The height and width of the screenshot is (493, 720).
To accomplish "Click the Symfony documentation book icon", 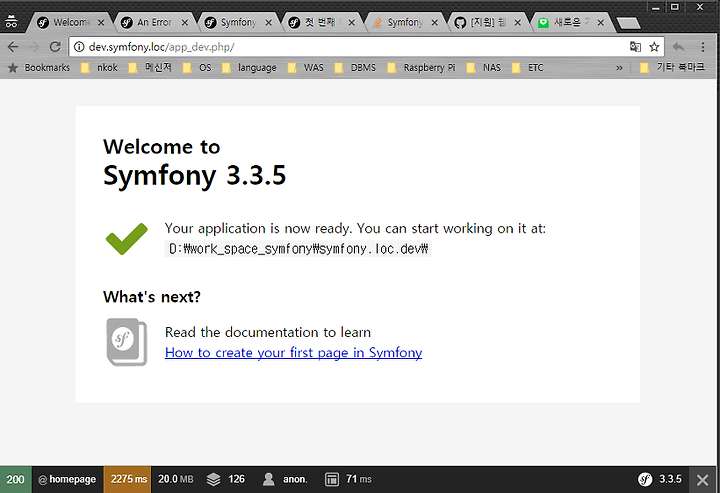I will point(127,342).
